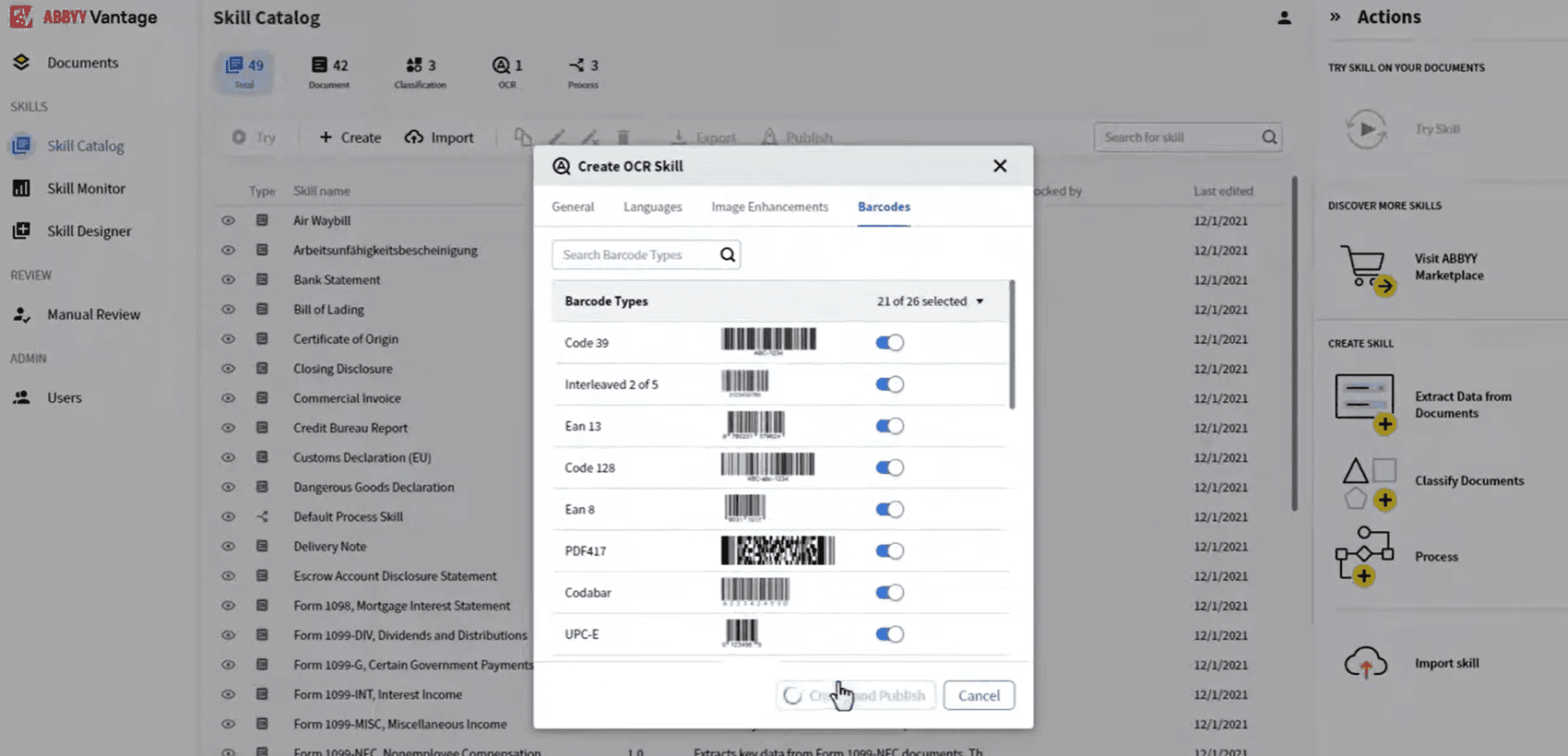The image size is (1568, 756).
Task: Click Import skill link
Action: point(1446,663)
